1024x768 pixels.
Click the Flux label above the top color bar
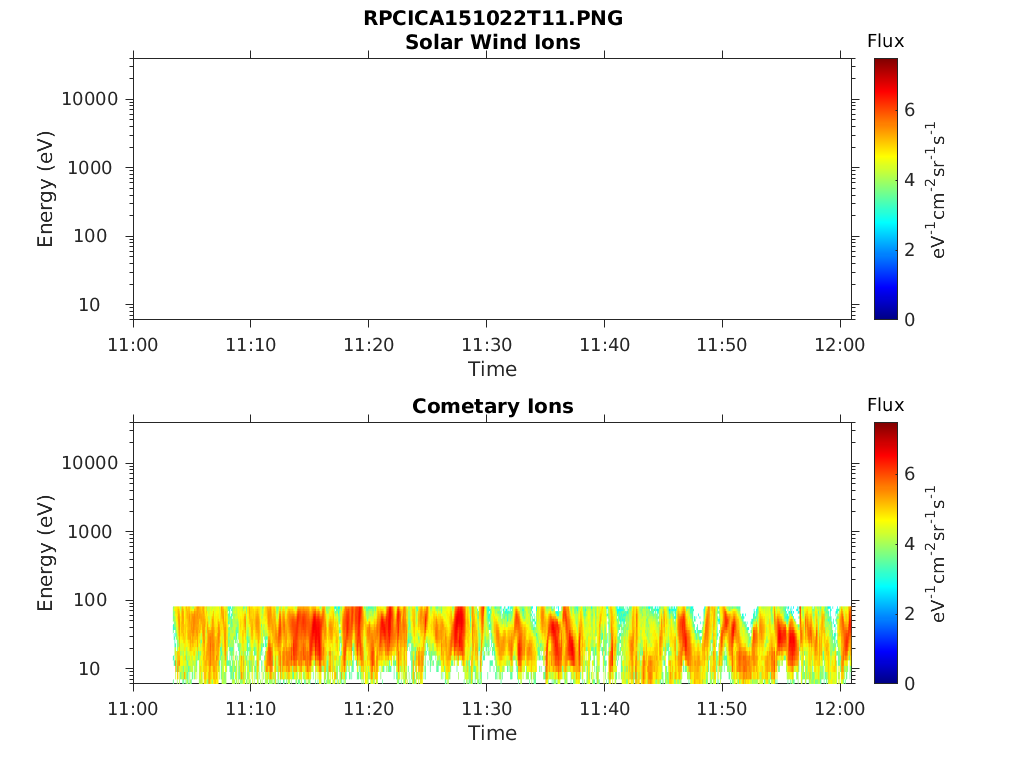pyautogui.click(x=886, y=41)
